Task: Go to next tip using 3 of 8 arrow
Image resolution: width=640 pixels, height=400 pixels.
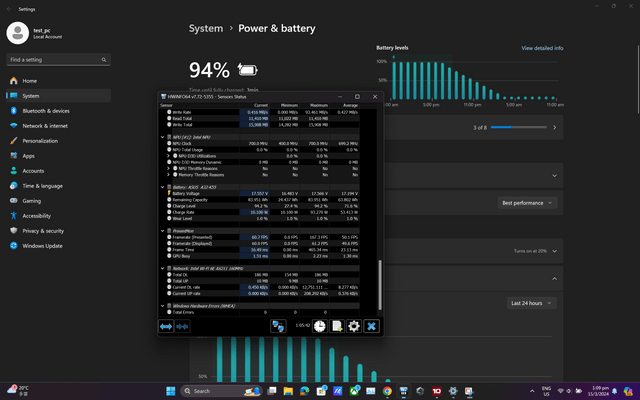Action: point(554,127)
